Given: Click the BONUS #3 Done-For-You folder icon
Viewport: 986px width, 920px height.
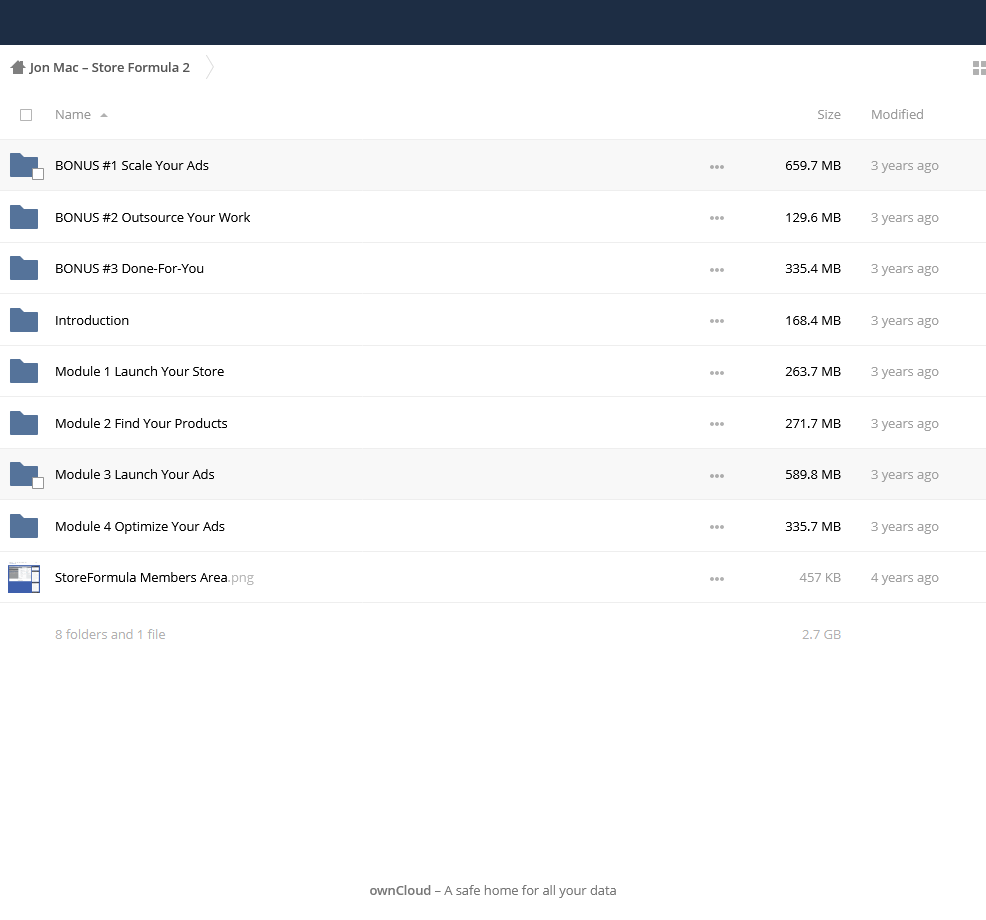Looking at the screenshot, I should [24, 269].
